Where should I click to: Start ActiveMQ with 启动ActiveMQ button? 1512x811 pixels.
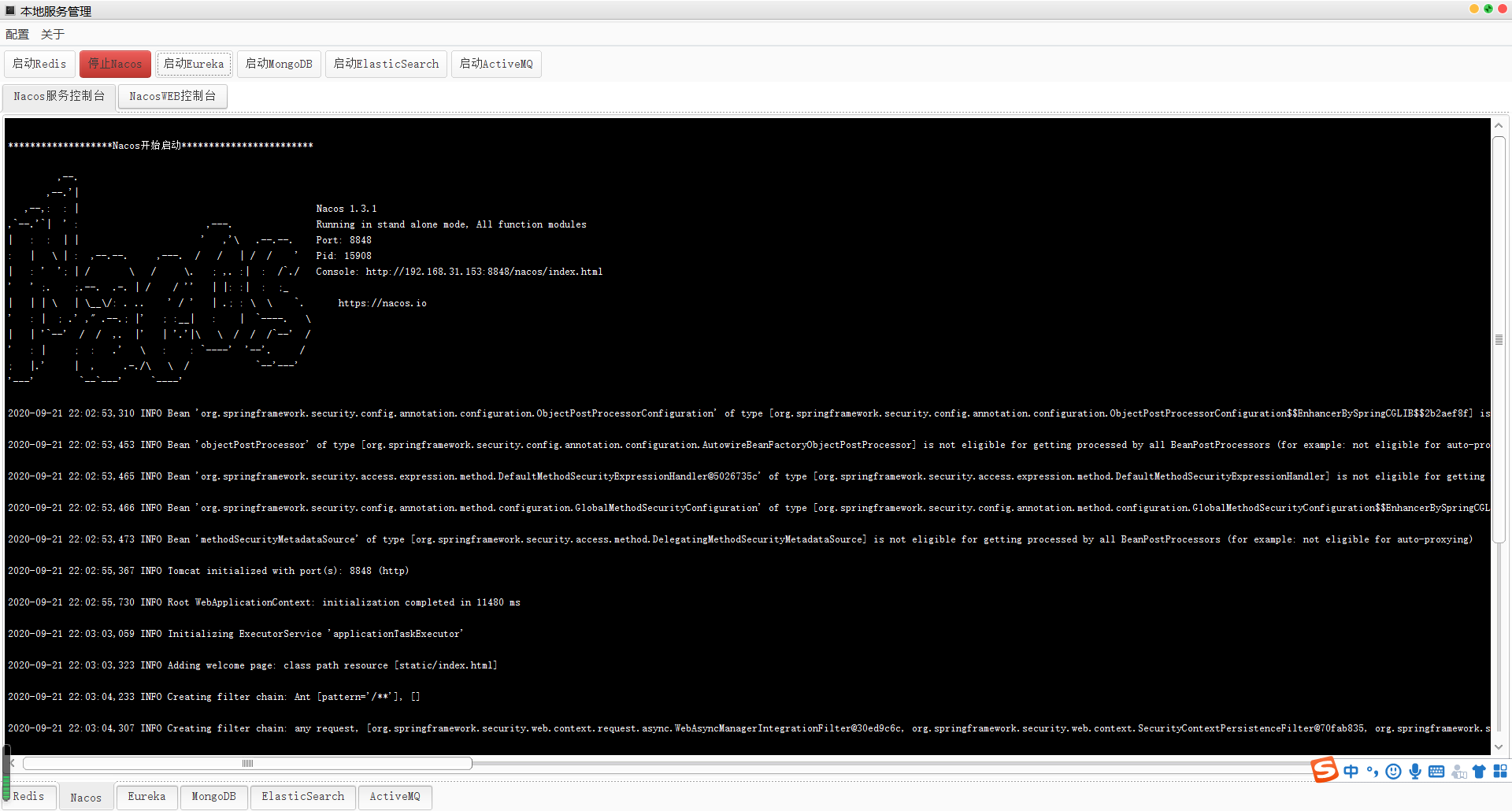(x=496, y=64)
